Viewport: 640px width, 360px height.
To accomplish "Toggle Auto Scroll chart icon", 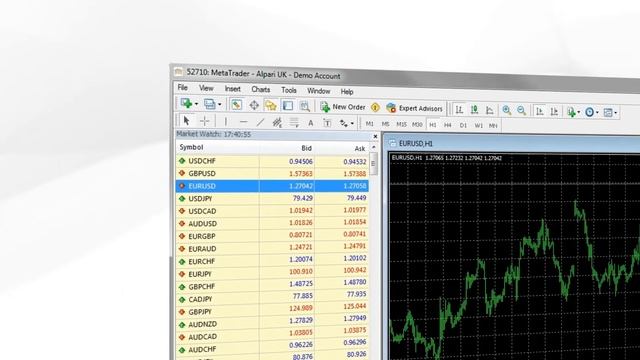I will click(x=540, y=111).
